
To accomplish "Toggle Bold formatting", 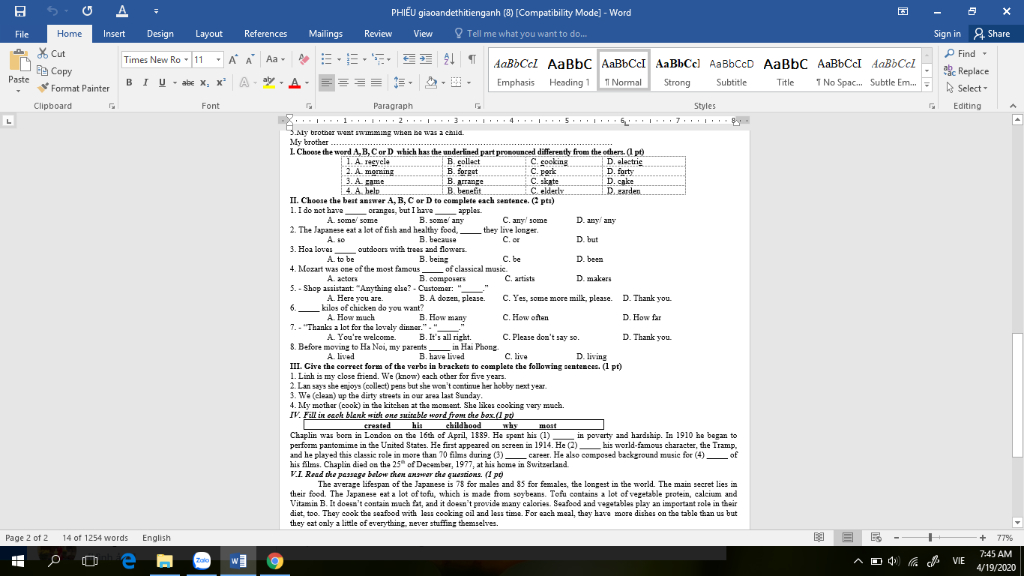I will [129, 83].
